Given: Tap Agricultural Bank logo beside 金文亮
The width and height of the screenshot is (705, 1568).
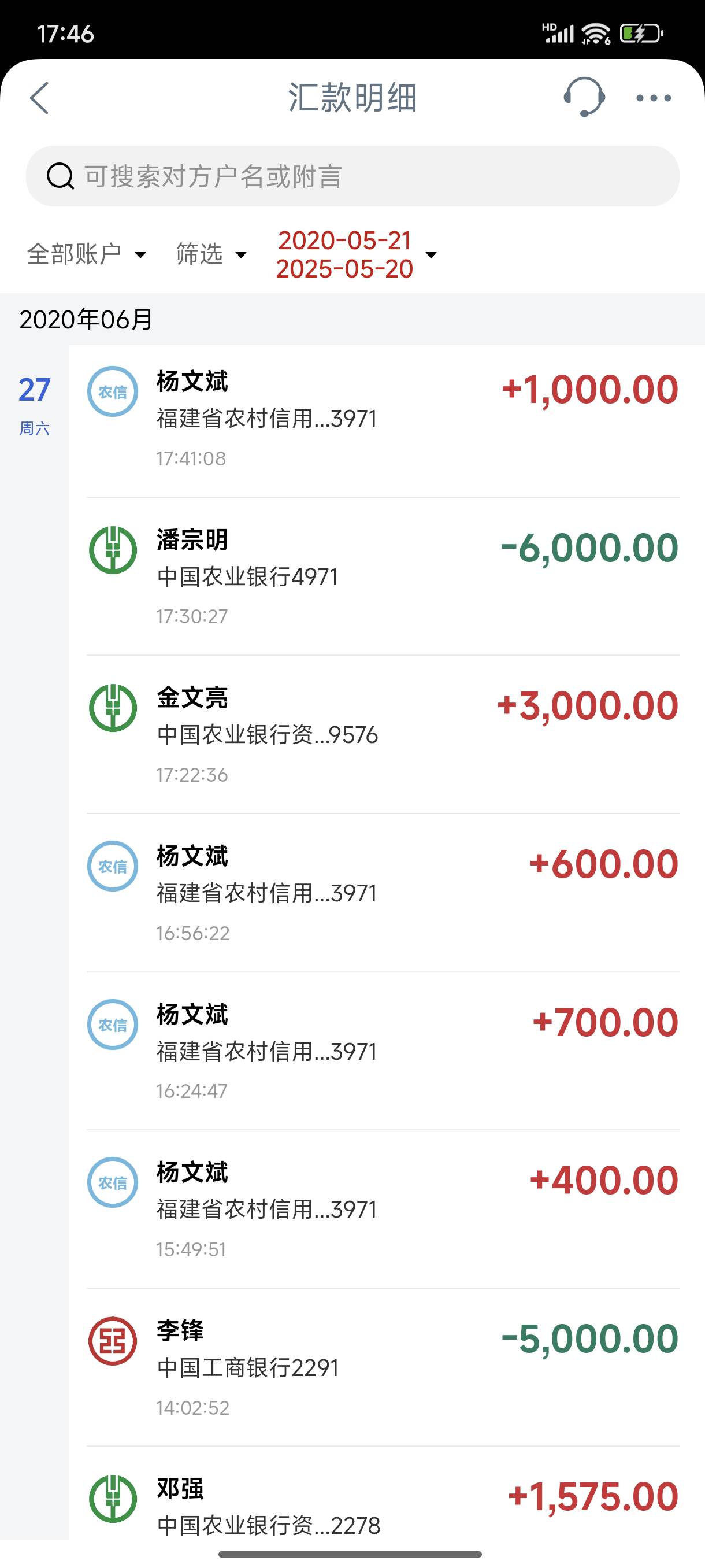Looking at the screenshot, I should [x=113, y=708].
